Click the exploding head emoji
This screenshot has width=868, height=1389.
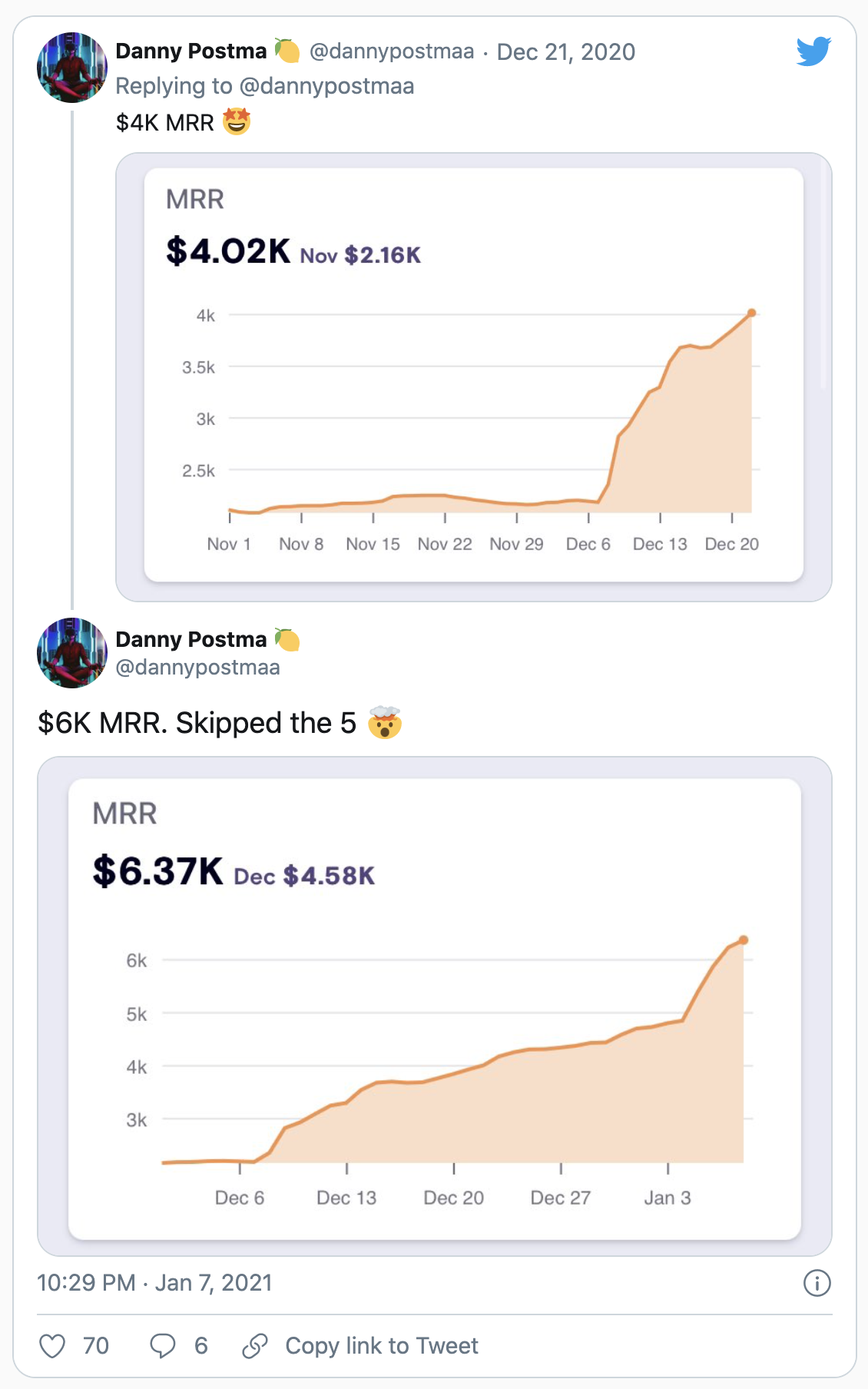pyautogui.click(x=385, y=723)
